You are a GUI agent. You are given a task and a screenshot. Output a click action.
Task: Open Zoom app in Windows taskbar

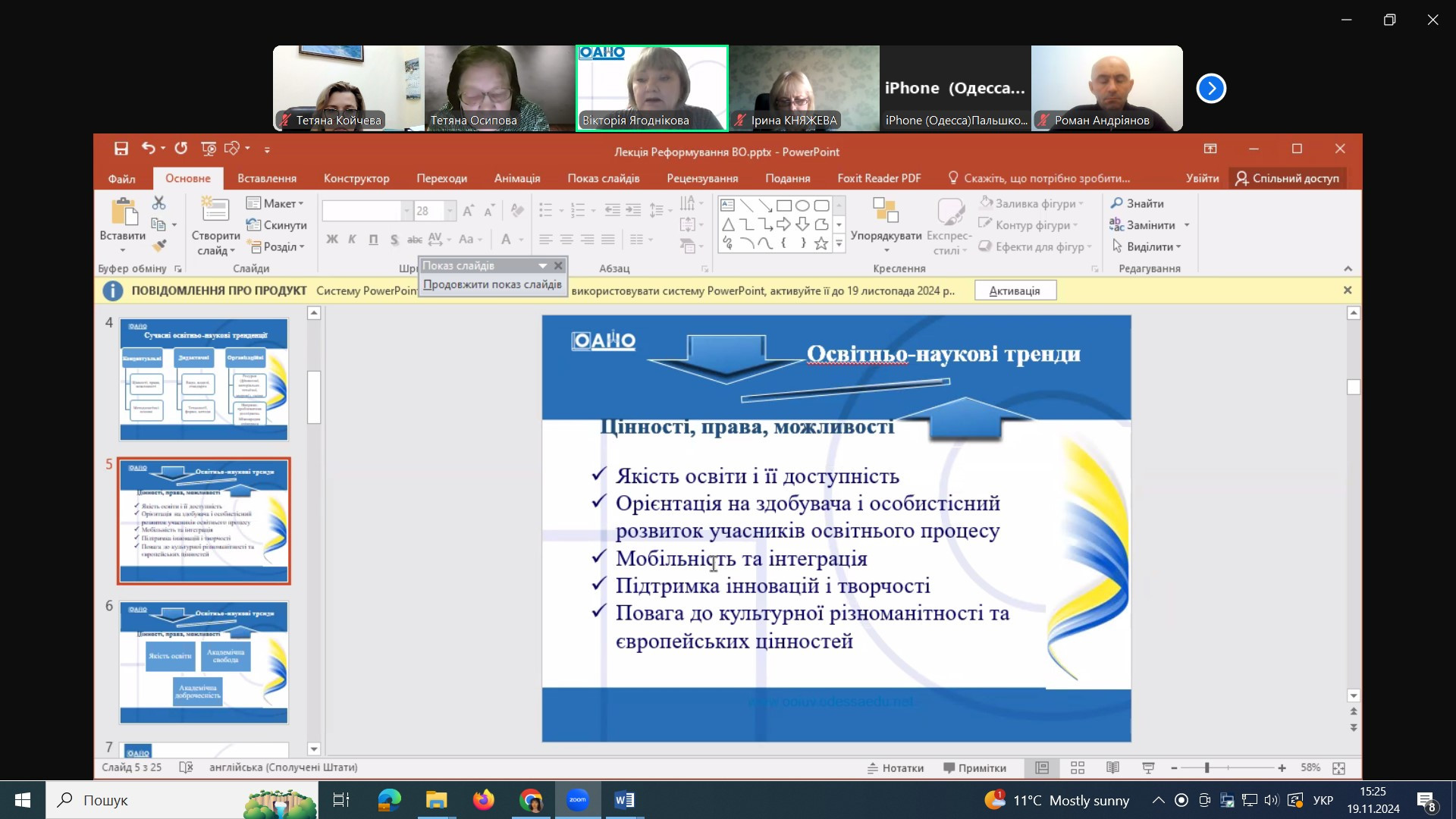coord(578,800)
